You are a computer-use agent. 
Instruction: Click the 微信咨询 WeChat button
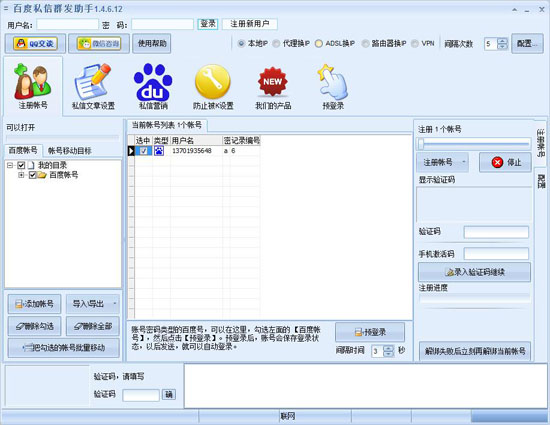coord(99,43)
